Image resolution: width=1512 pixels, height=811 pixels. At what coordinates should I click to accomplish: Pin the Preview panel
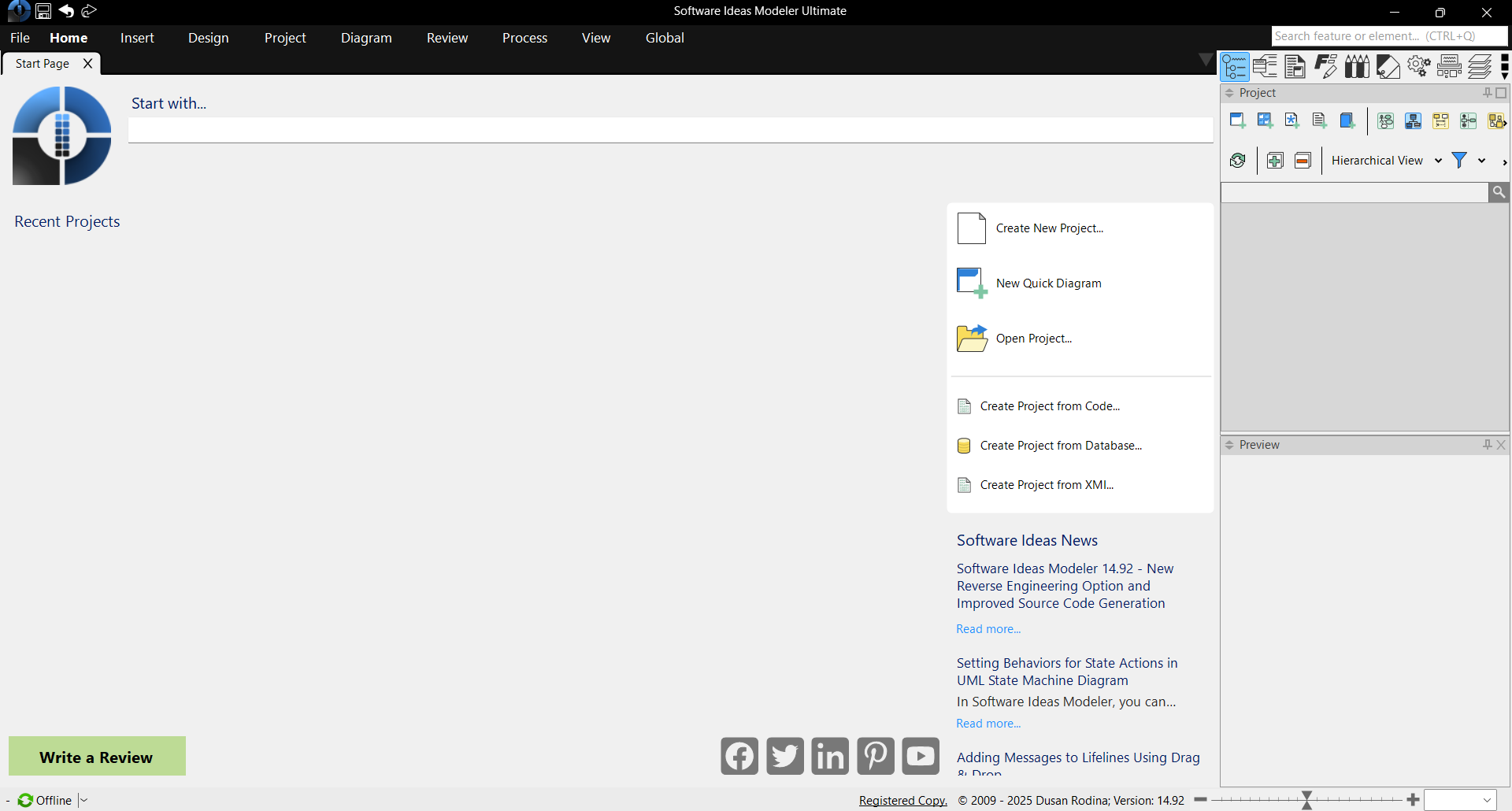[x=1487, y=445]
